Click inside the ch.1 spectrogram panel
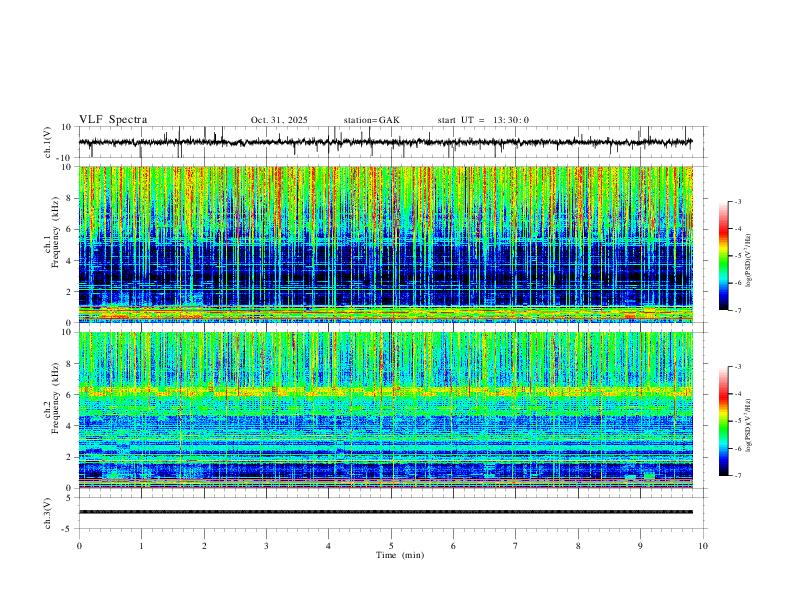Viewport: 792px width, 612px height. coord(385,244)
